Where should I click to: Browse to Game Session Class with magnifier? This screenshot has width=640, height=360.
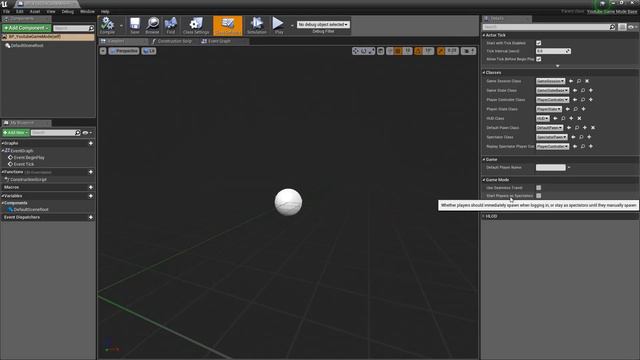click(x=579, y=81)
